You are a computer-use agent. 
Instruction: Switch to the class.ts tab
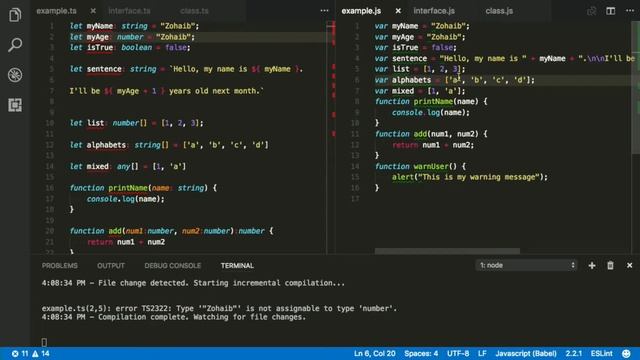point(194,11)
